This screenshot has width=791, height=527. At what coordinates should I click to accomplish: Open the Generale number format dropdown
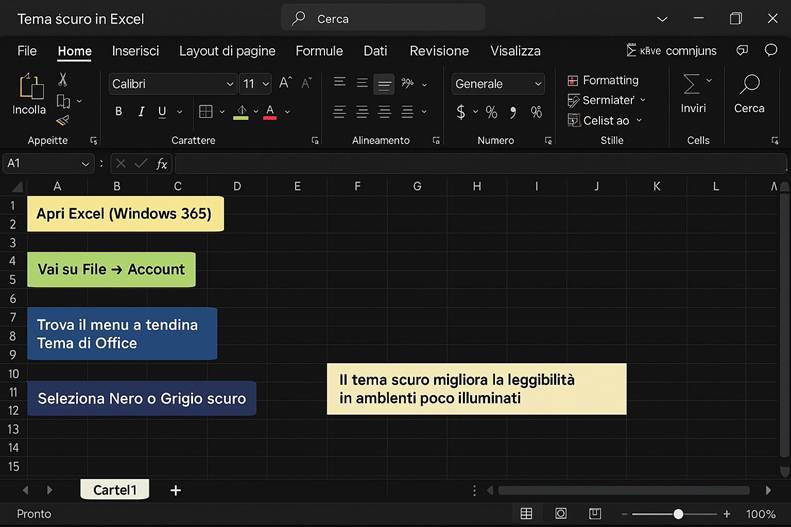[538, 84]
